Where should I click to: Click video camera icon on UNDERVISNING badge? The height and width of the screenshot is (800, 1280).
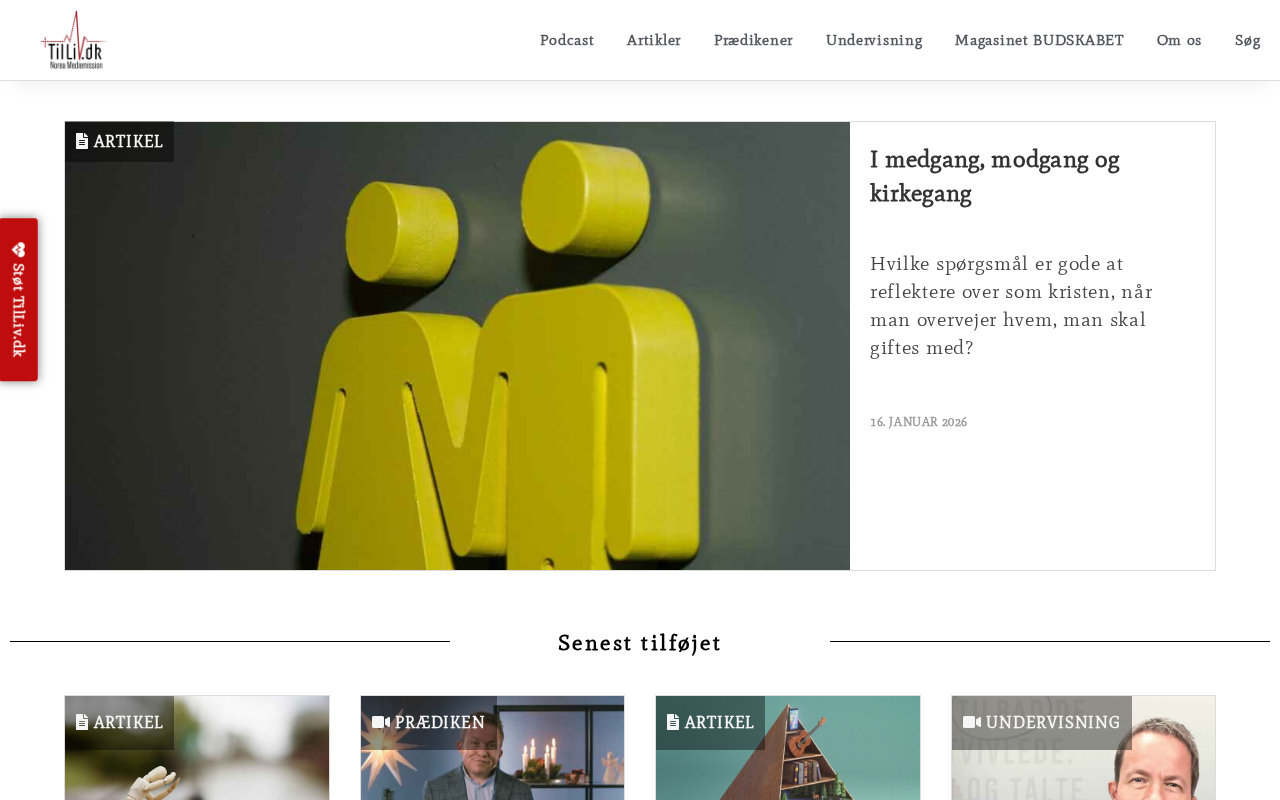click(x=972, y=722)
